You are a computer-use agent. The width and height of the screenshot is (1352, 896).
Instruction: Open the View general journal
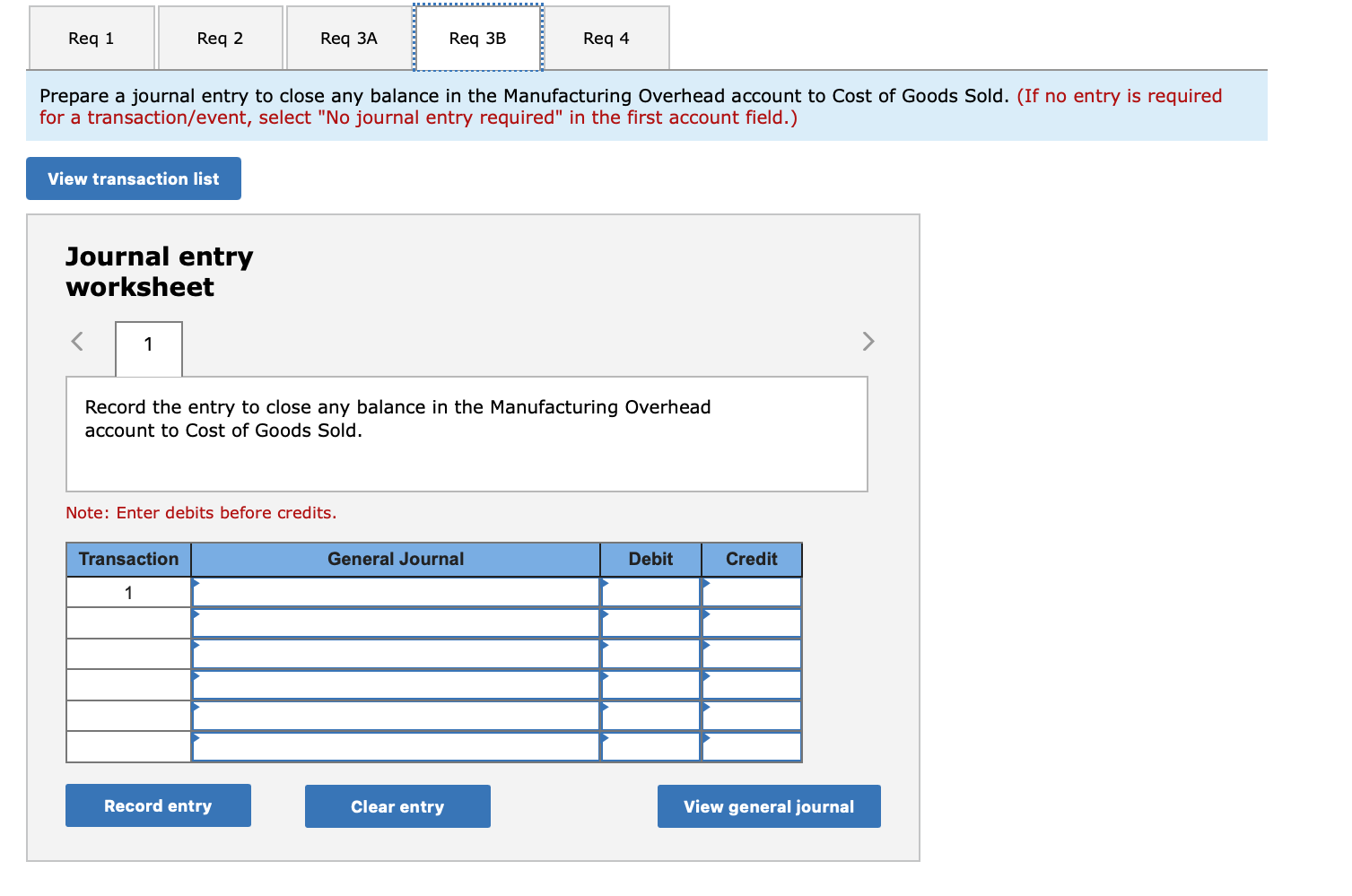[x=768, y=805]
